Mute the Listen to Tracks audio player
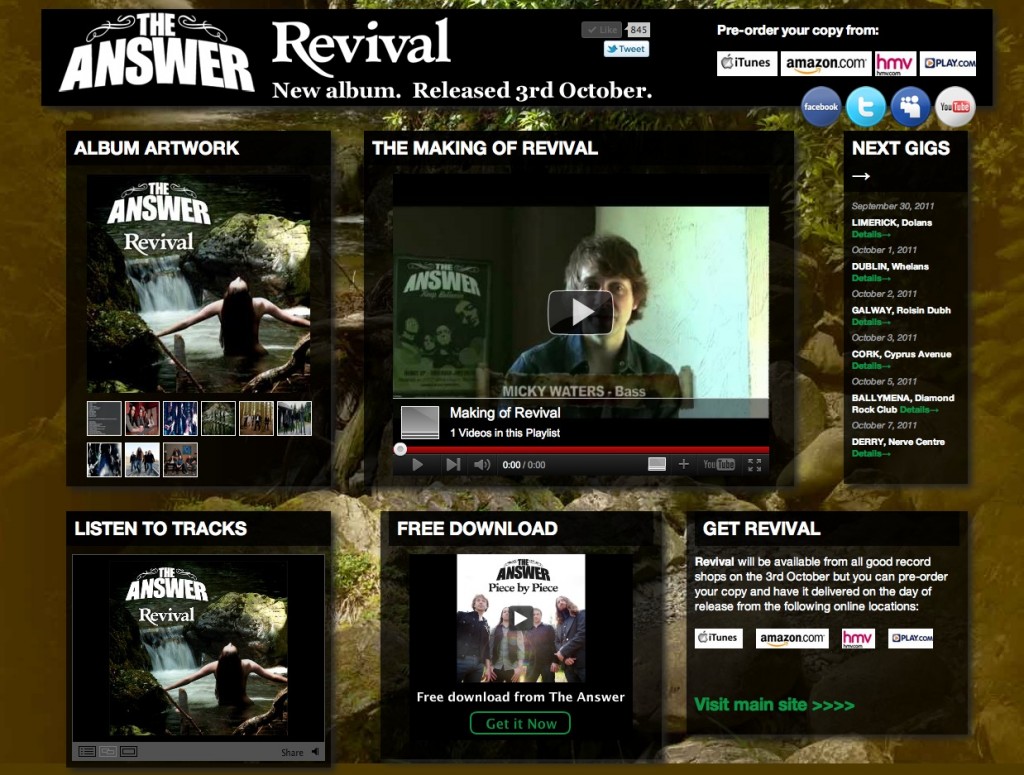Image resolution: width=1024 pixels, height=775 pixels. tap(316, 751)
